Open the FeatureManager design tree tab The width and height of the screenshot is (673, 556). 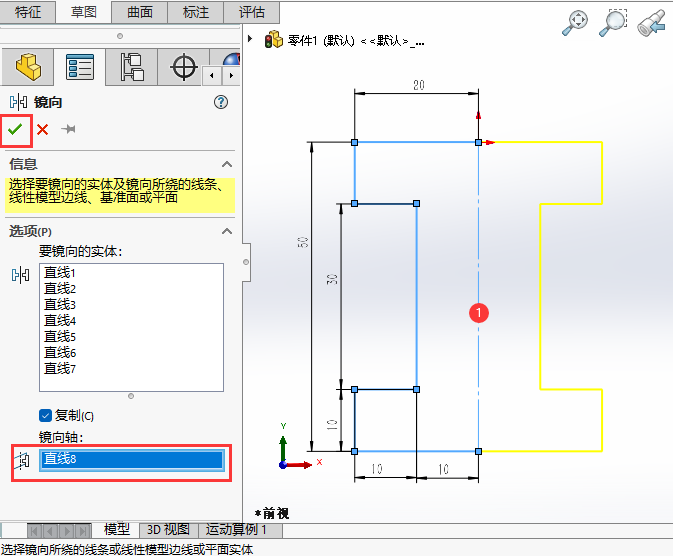pos(28,67)
